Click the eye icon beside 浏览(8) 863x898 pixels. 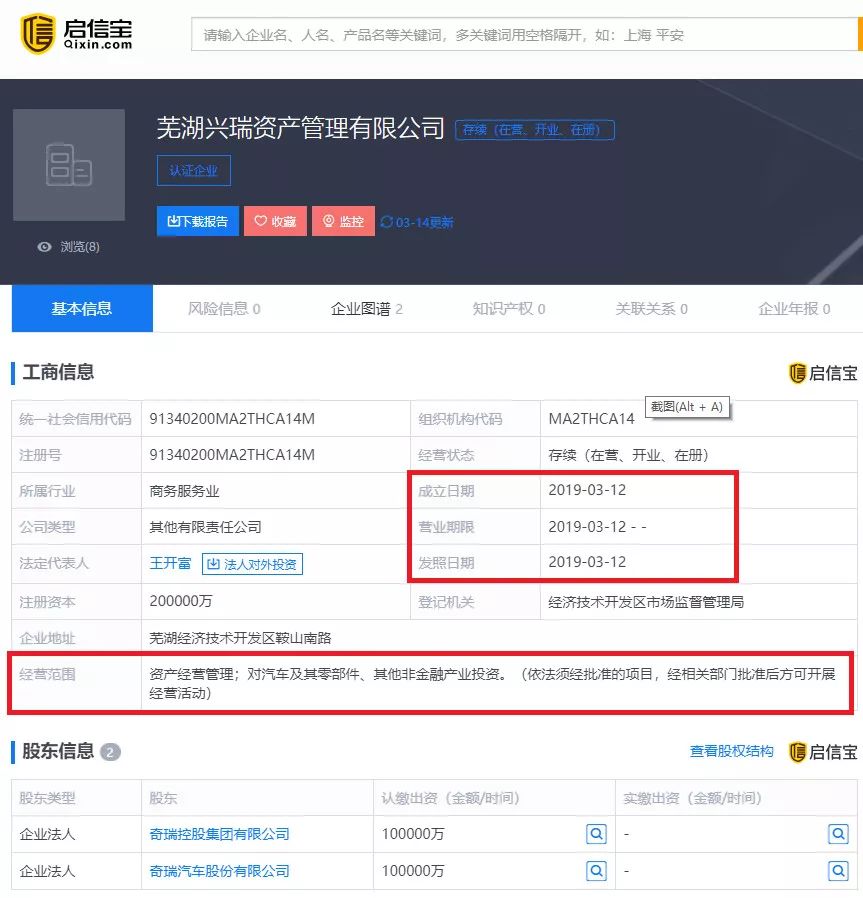coord(44,247)
